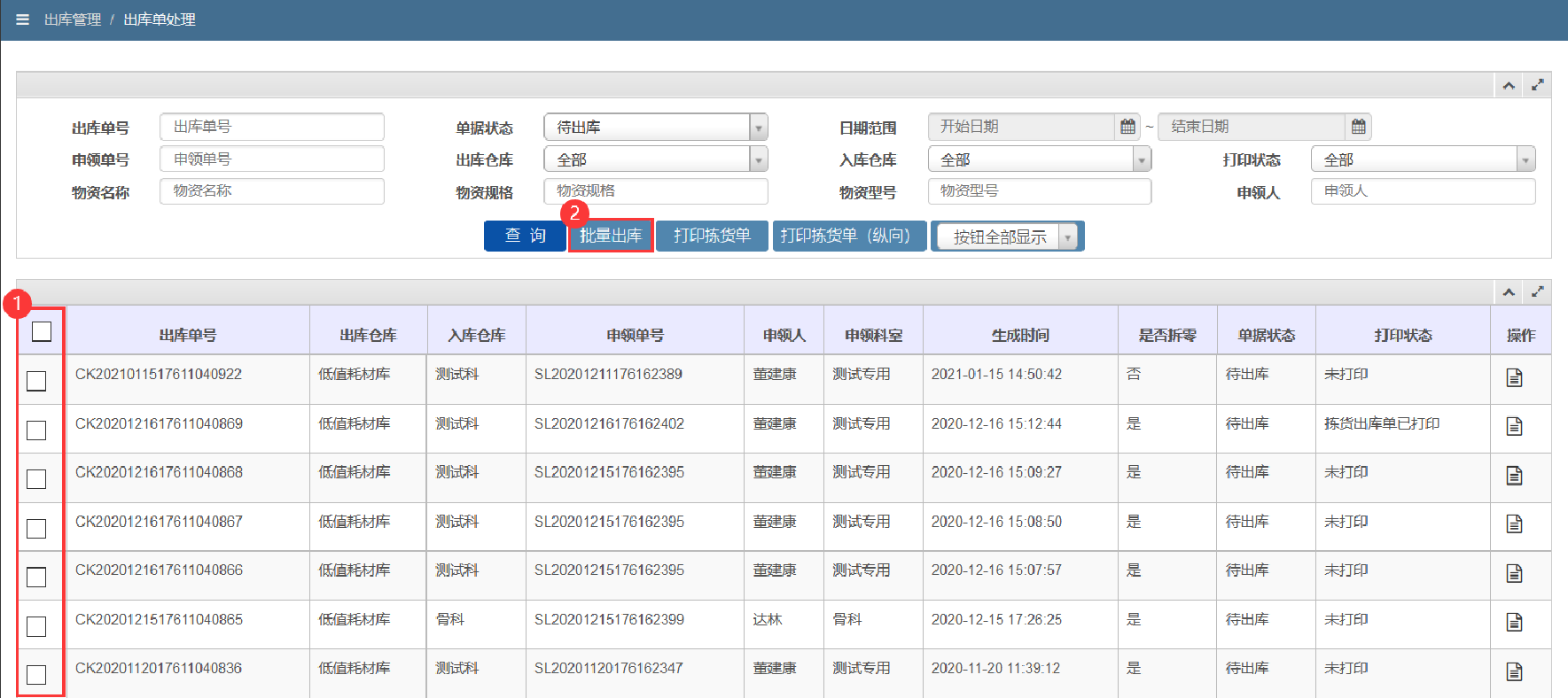
Task: Go to 出库单处理 breadcrumb
Action: [x=160, y=19]
